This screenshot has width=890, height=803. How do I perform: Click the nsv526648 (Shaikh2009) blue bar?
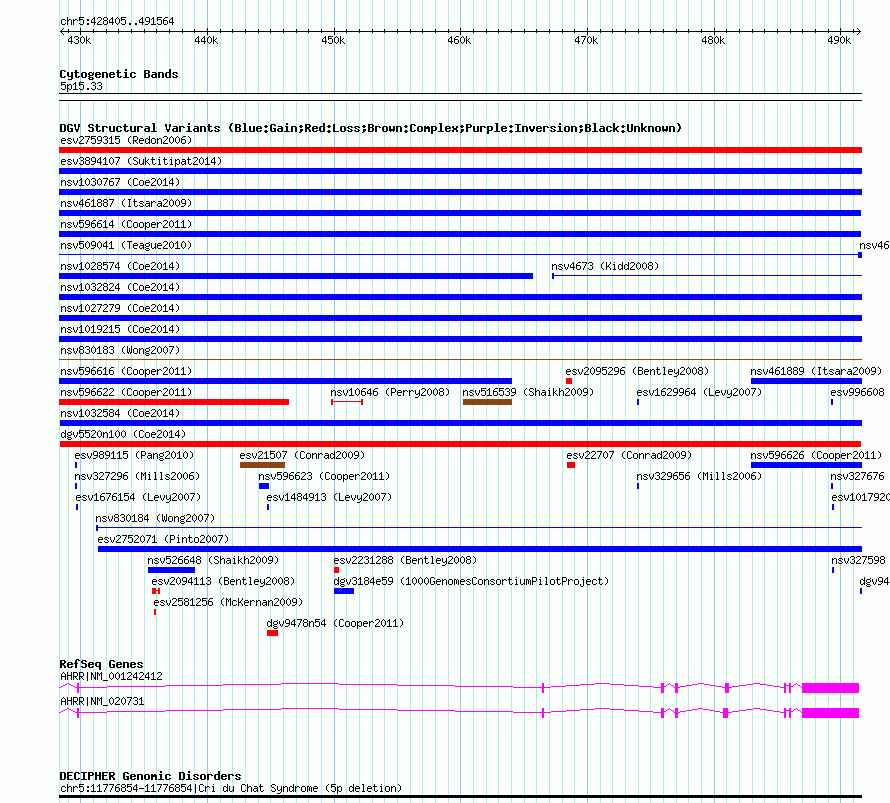171,570
